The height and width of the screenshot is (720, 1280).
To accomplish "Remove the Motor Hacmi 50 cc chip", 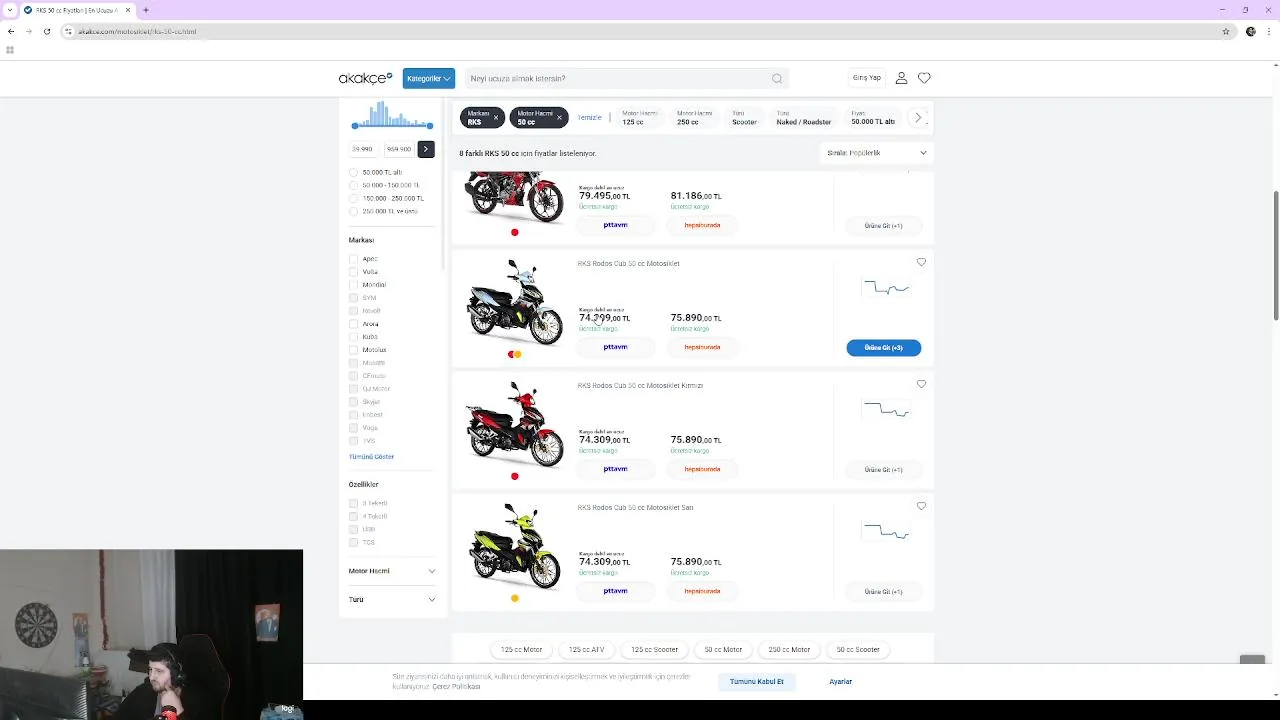I will 559,118.
